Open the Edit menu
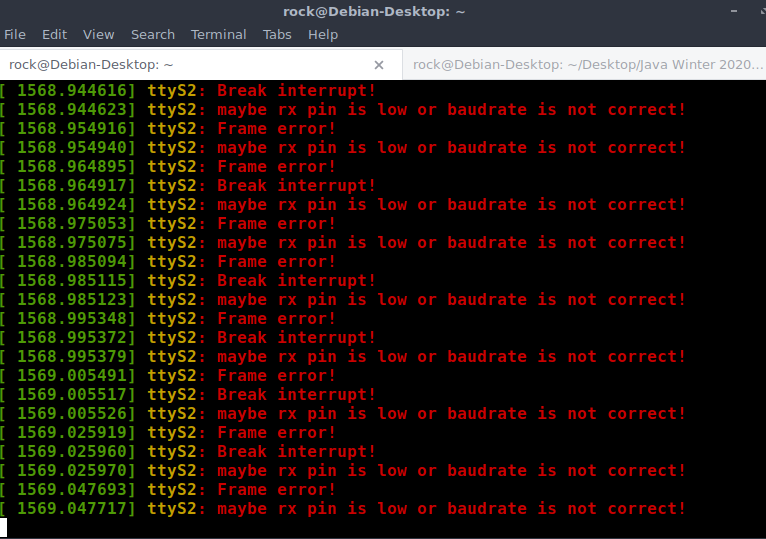 click(54, 34)
